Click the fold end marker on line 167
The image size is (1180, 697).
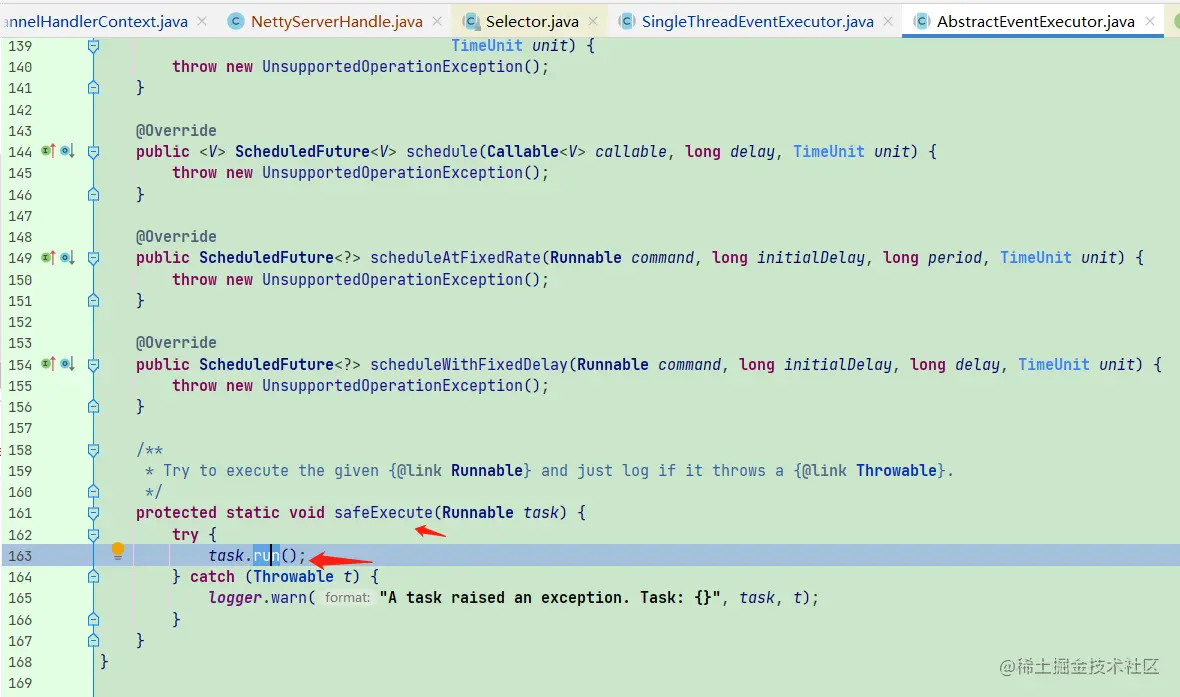[x=93, y=641]
